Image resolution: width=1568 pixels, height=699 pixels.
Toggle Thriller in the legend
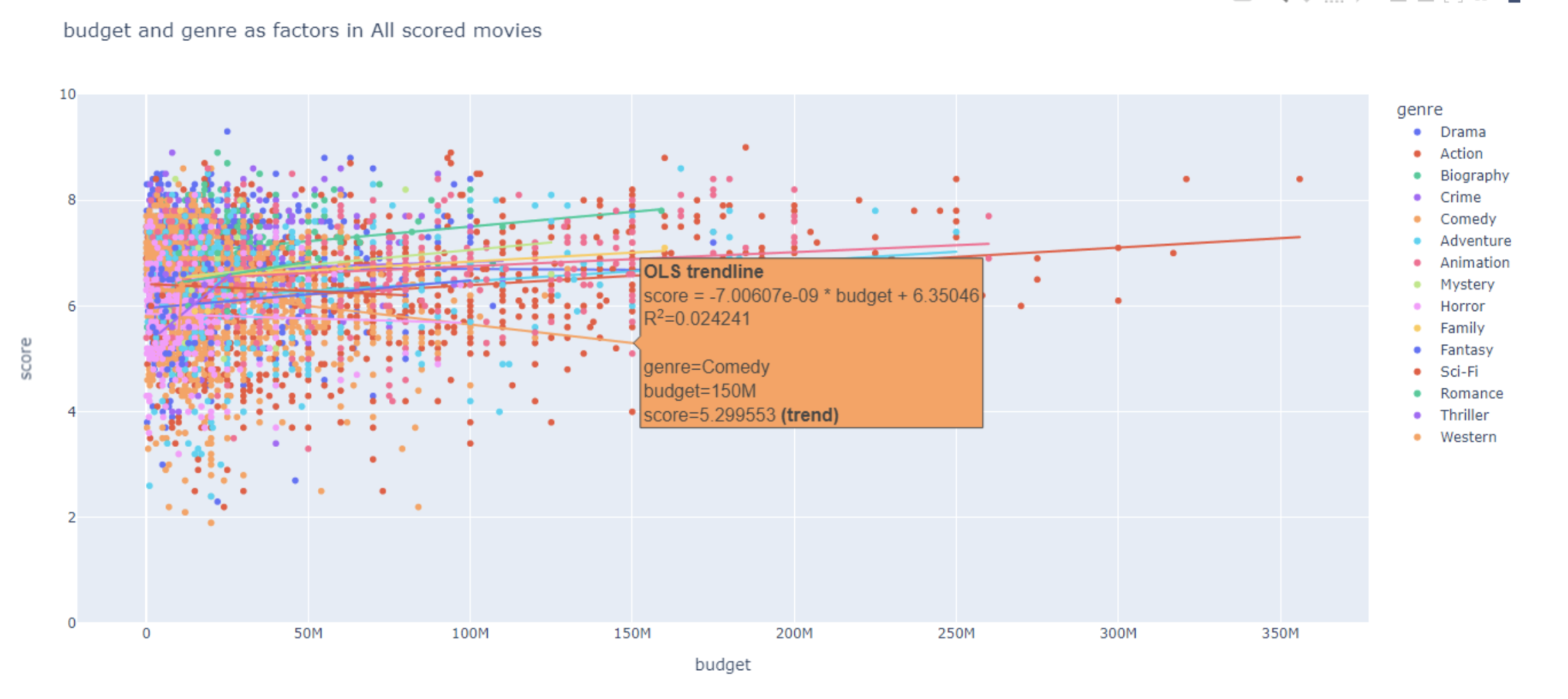(1463, 415)
